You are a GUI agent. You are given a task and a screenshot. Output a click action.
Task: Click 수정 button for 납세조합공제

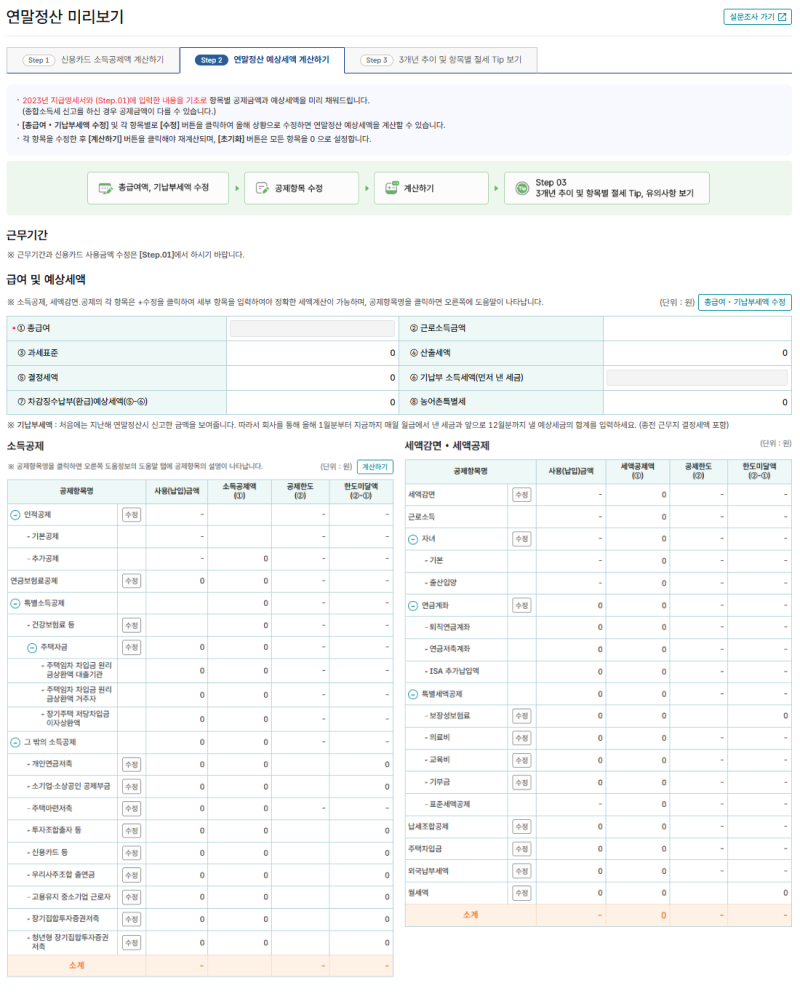point(522,827)
